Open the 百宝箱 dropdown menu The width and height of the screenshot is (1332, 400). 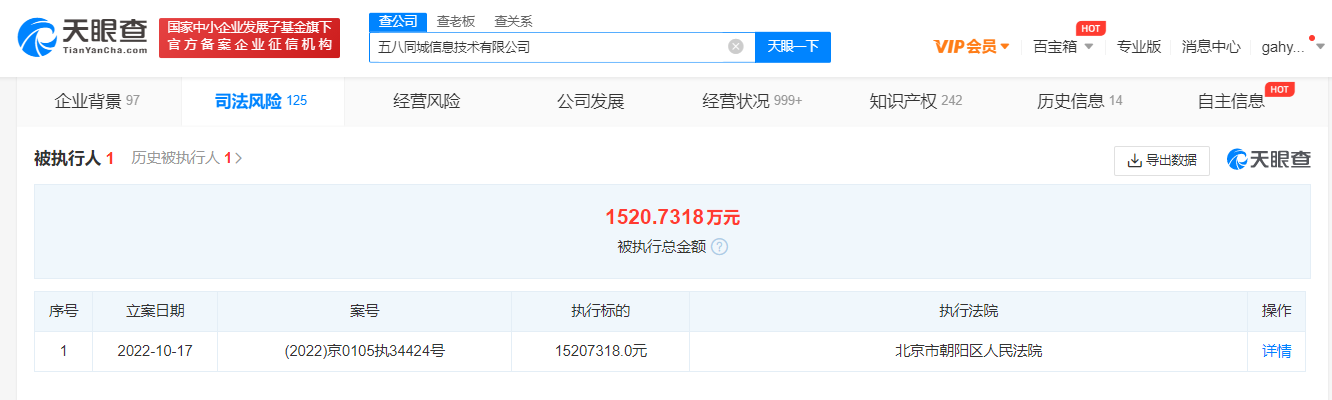pos(1062,46)
